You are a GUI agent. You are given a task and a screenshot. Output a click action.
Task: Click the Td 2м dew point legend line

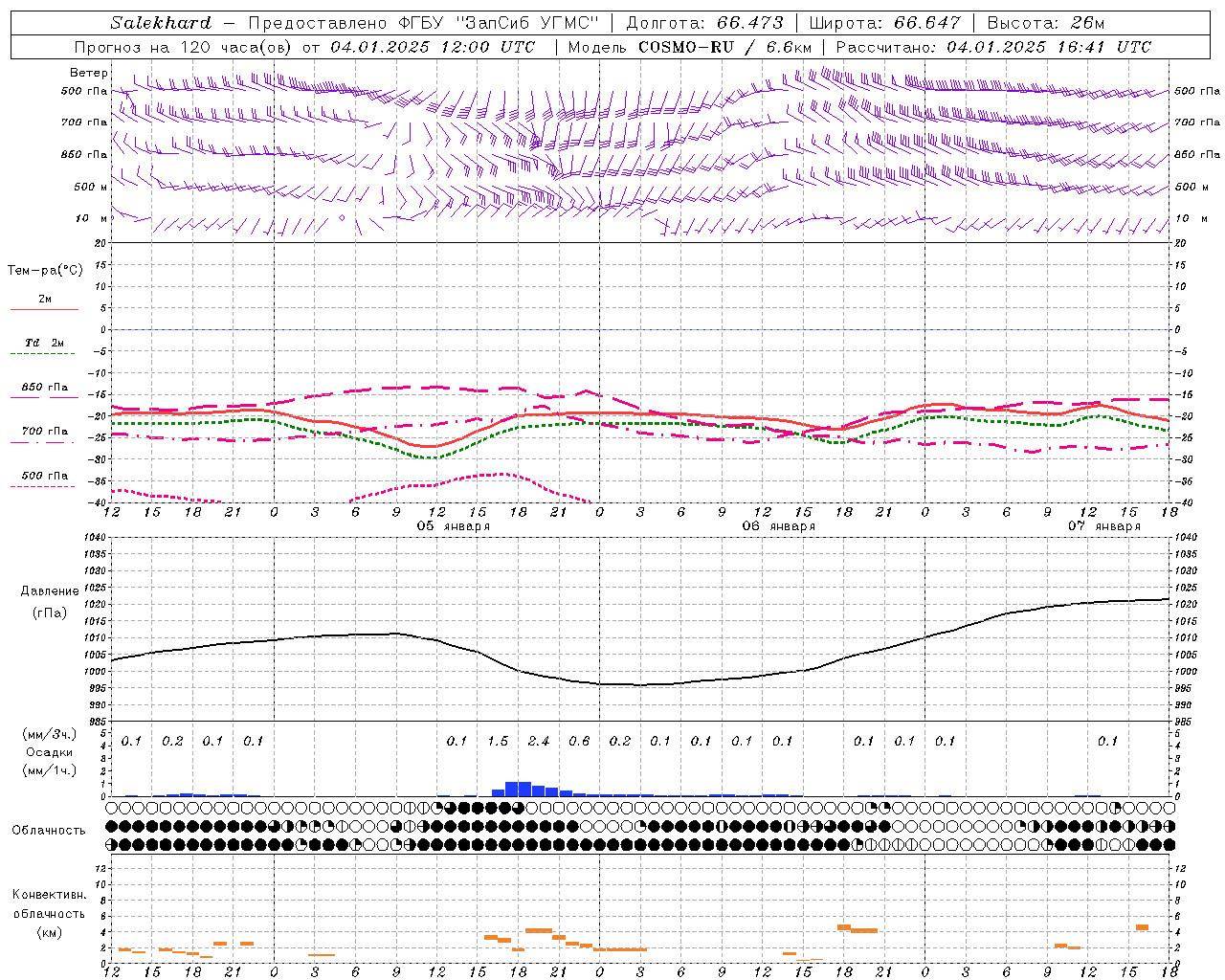pos(42,354)
